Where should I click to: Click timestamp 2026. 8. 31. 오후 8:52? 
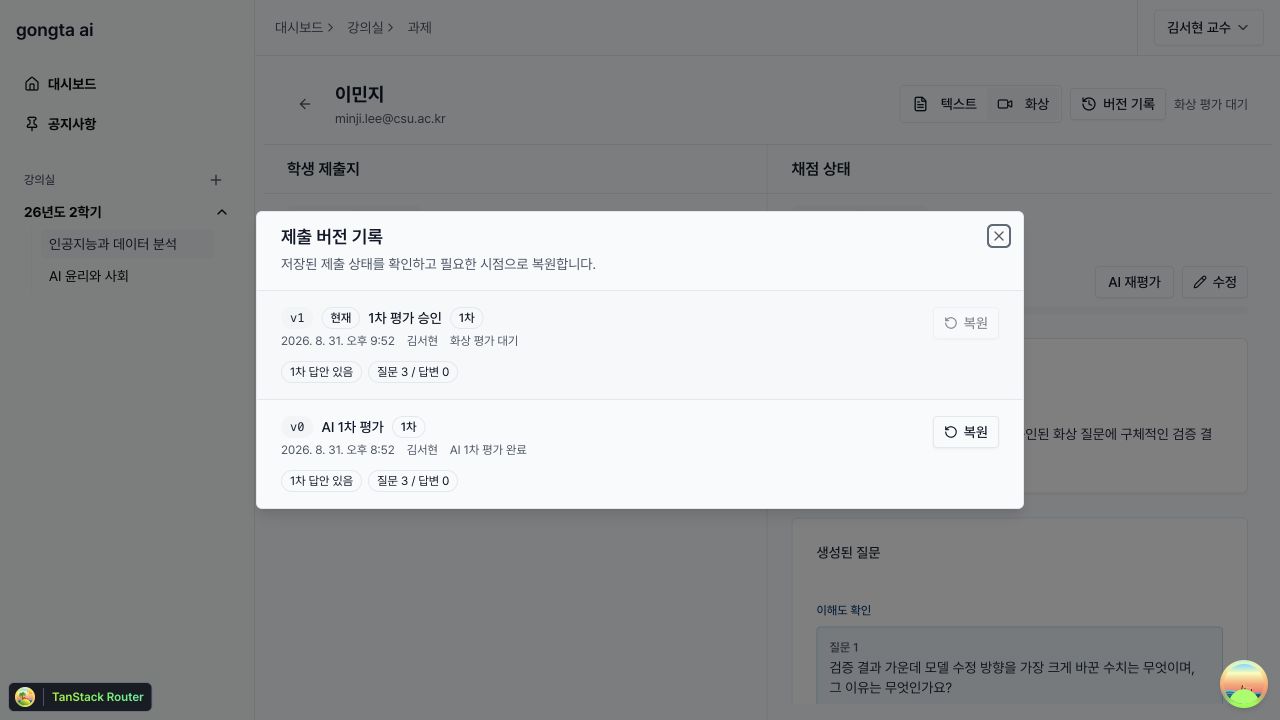pos(338,450)
